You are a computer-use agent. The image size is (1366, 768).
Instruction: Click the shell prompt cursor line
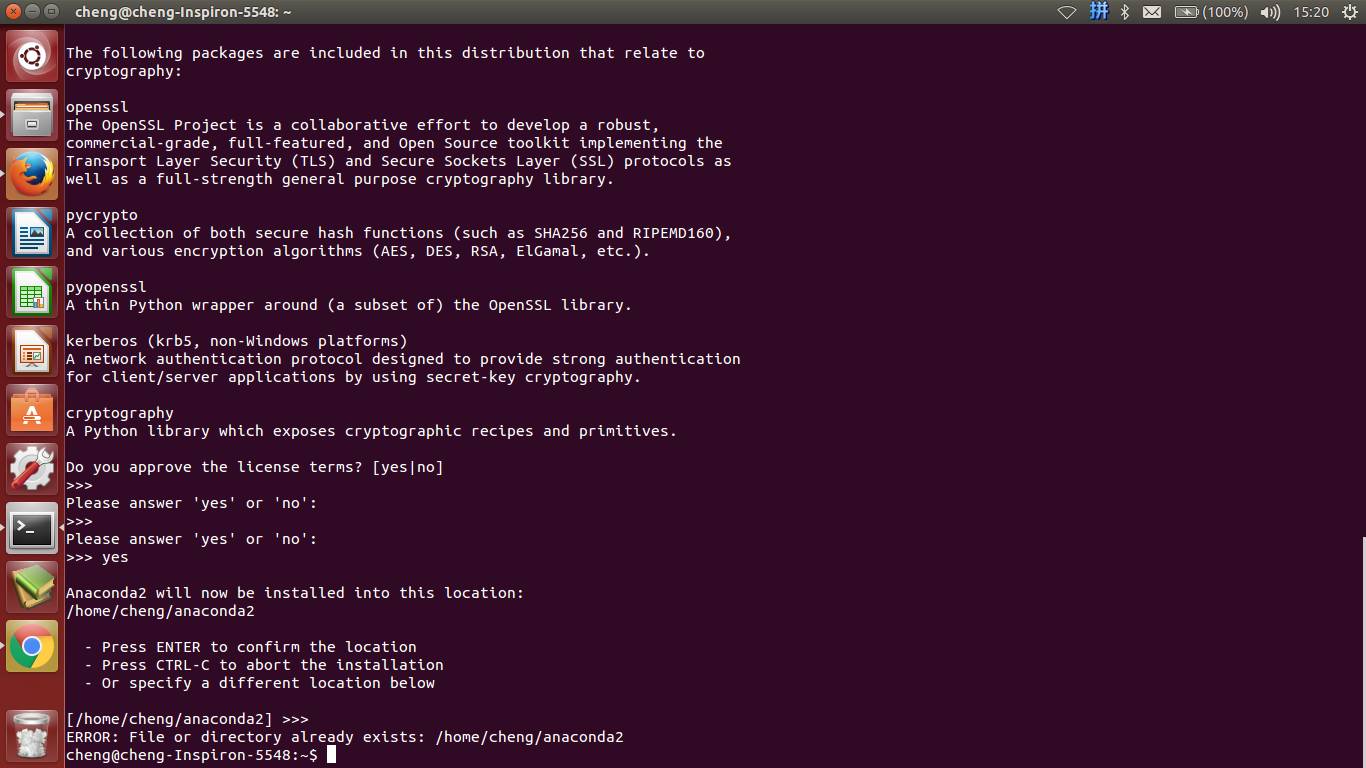point(201,755)
